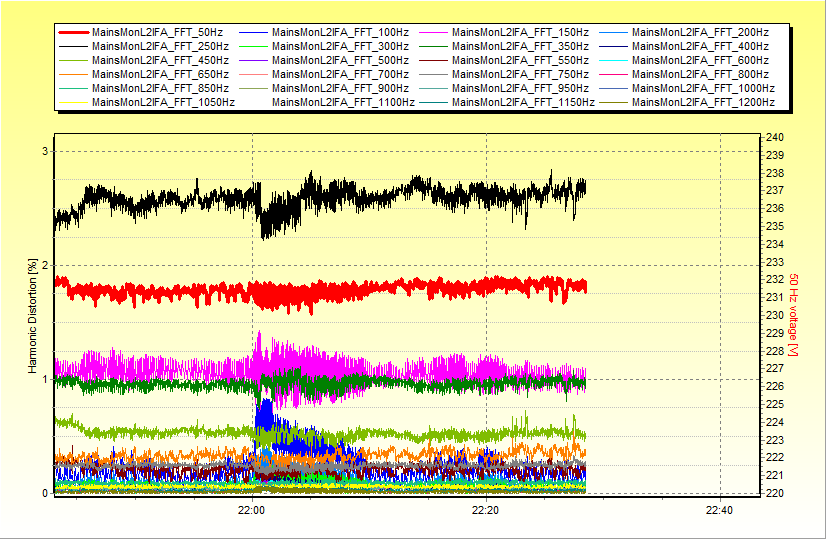Click the red 50 Hz voltage [V] axis title
Image resolution: width=826 pixels, height=539 pixels.
coord(794,318)
